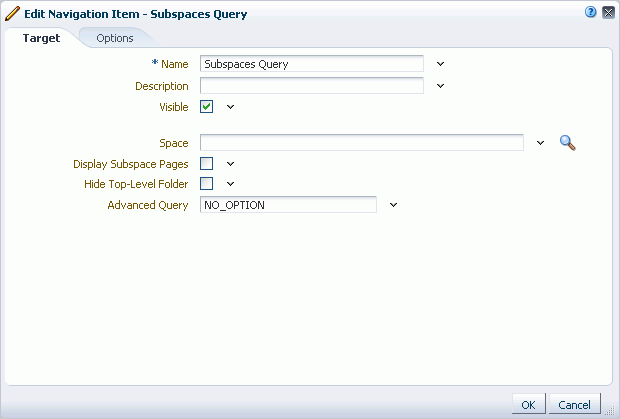Click the help question mark icon
Viewport: 620px width, 419px height.
(590, 12)
